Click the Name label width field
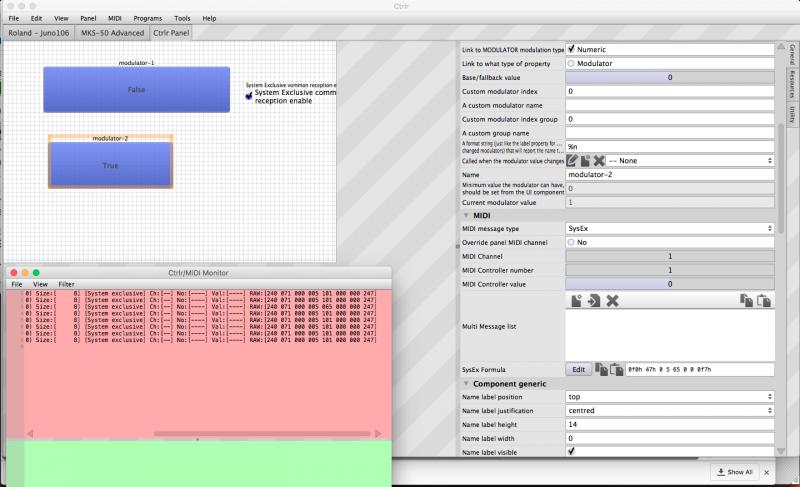Screen dimensions: 800x487 [x=670, y=438]
